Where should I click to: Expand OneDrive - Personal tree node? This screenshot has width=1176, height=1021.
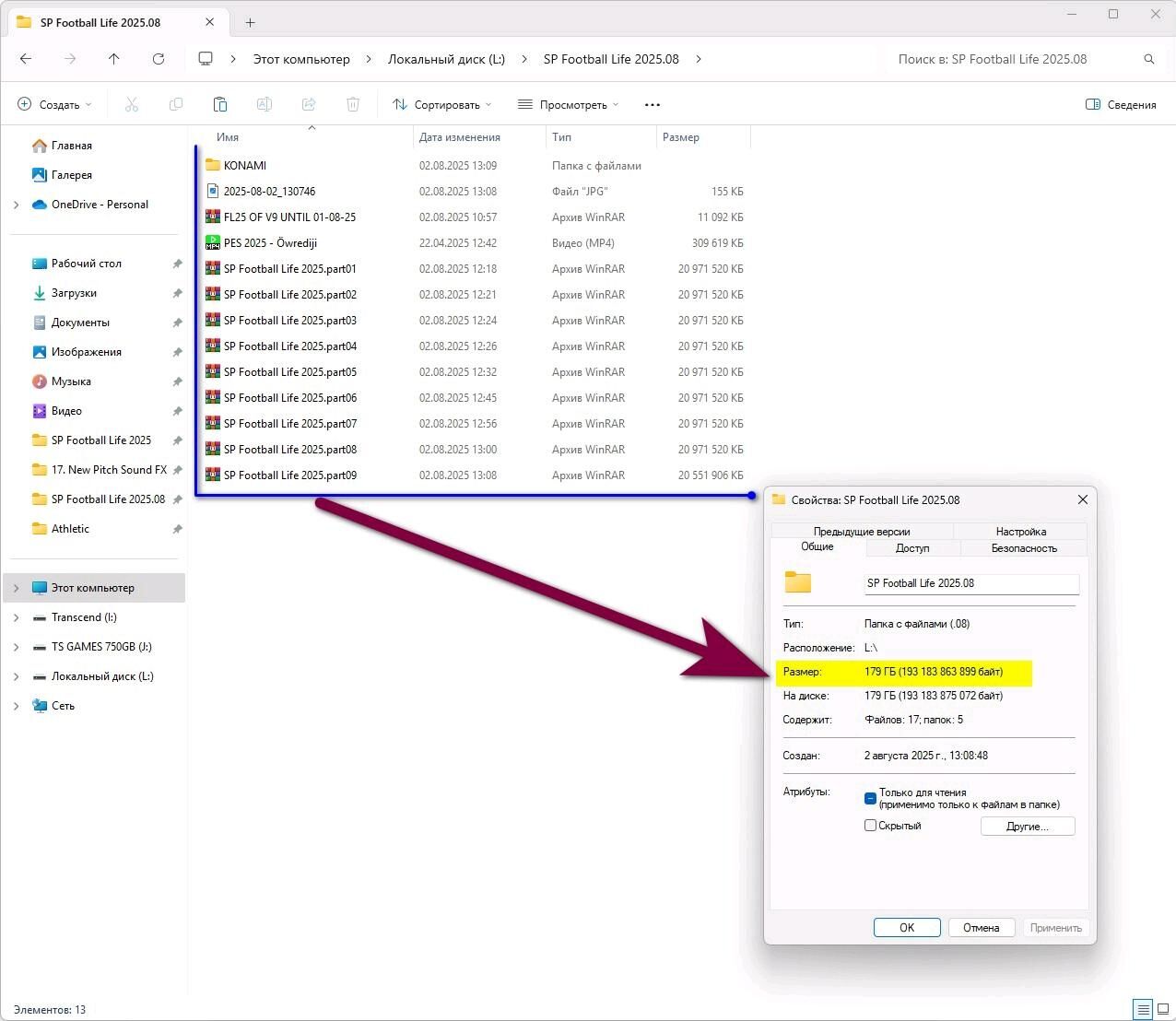click(x=16, y=205)
